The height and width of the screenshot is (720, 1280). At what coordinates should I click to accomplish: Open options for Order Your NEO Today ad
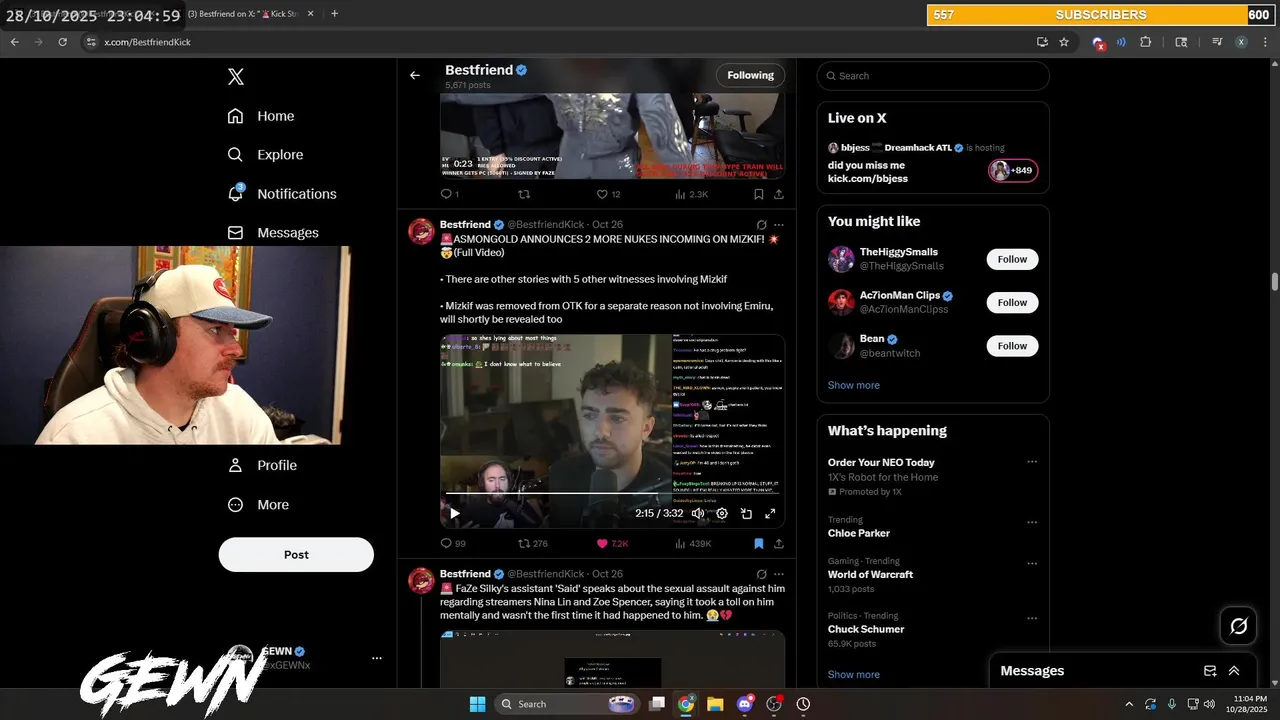(x=1032, y=462)
